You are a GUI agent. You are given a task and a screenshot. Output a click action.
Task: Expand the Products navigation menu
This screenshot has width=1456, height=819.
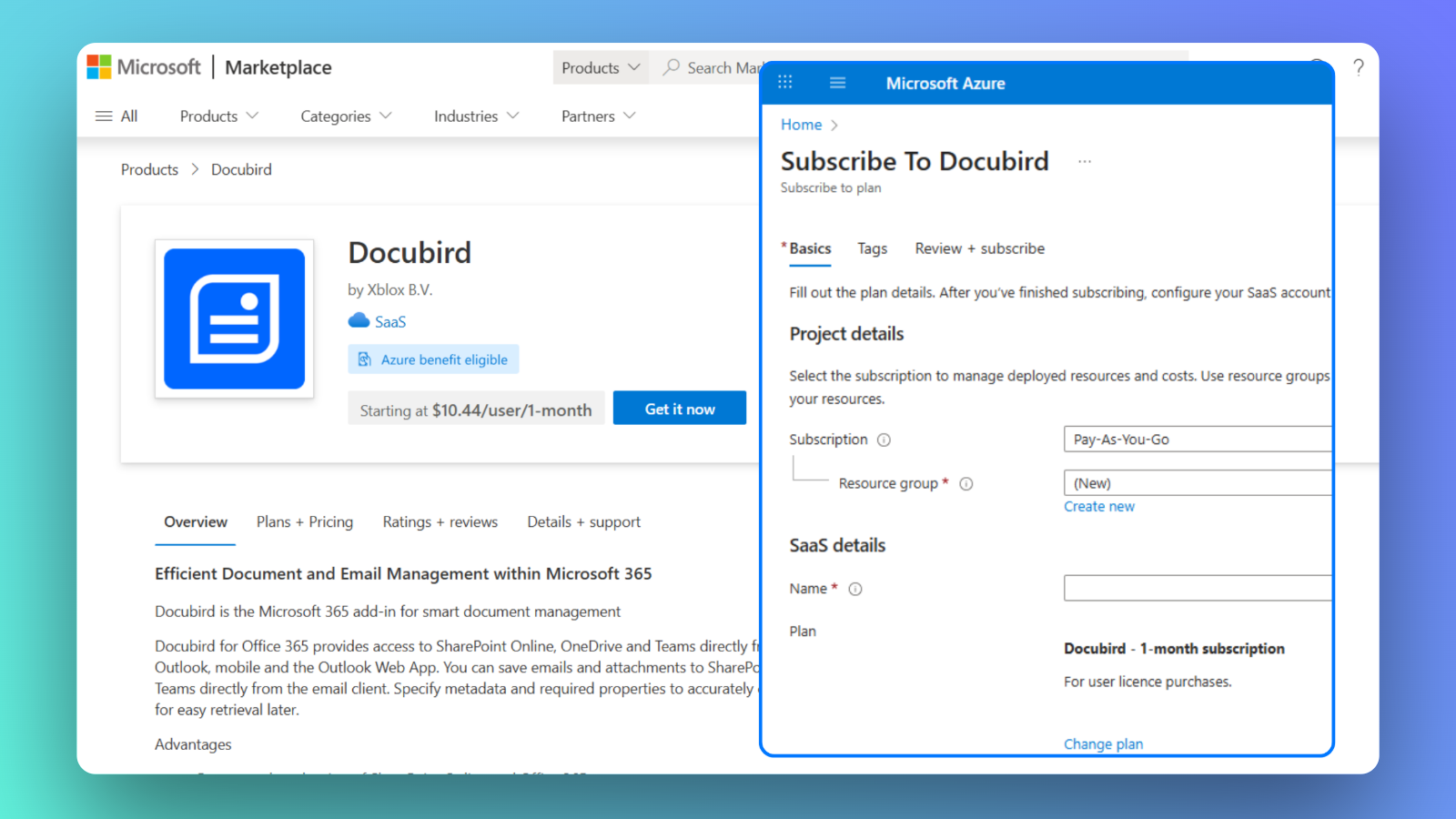point(219,116)
